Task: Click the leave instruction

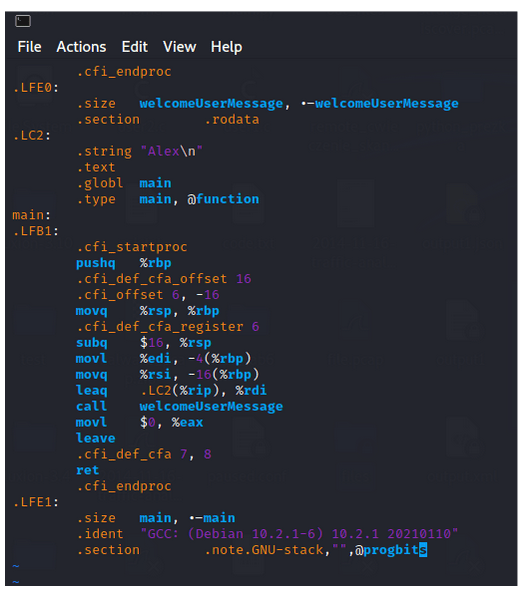Action: [96, 438]
